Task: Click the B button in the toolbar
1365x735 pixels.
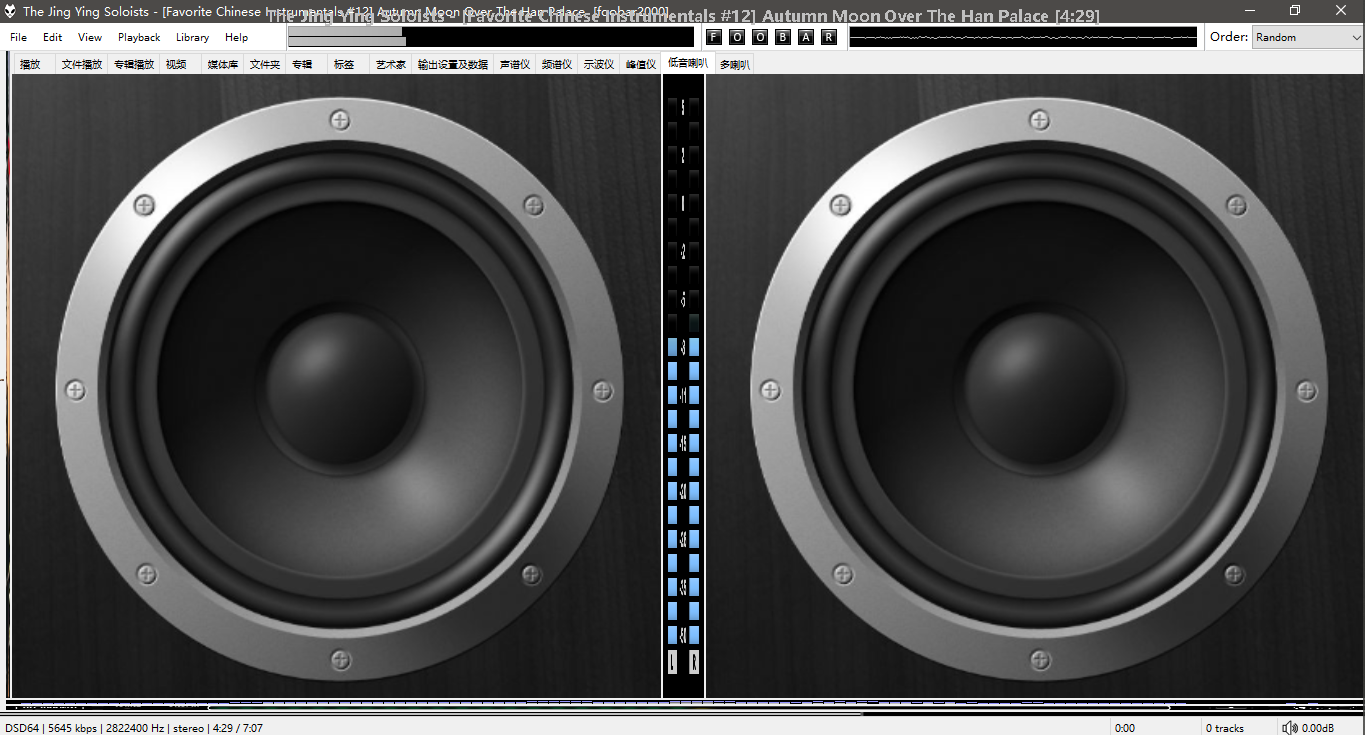Action: 783,37
